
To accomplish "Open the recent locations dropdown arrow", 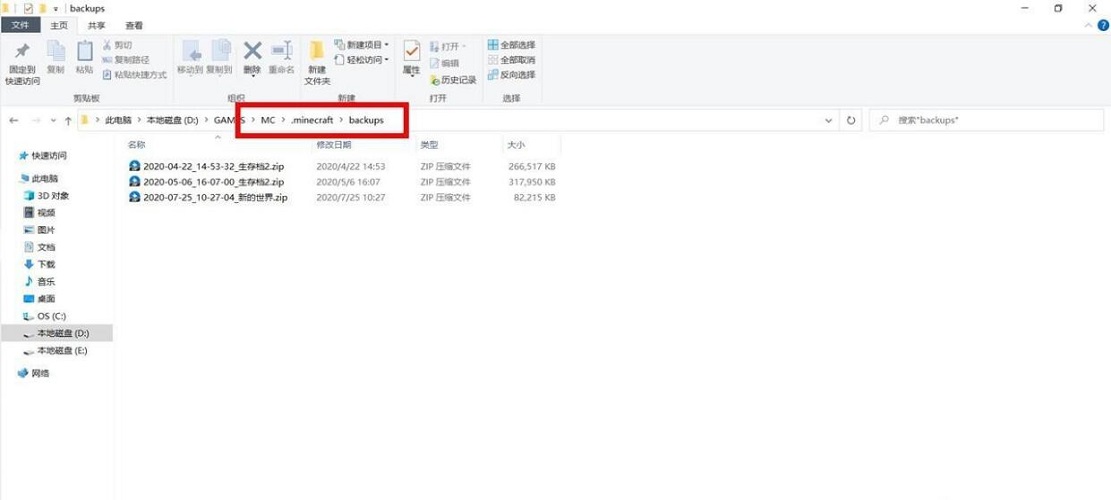I will click(x=54, y=120).
